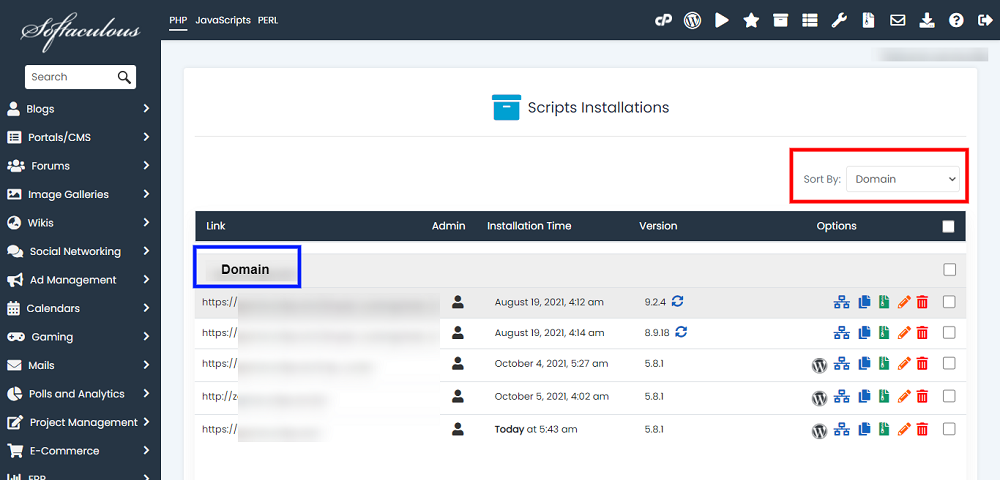Open the help question mark icon

(x=955, y=20)
